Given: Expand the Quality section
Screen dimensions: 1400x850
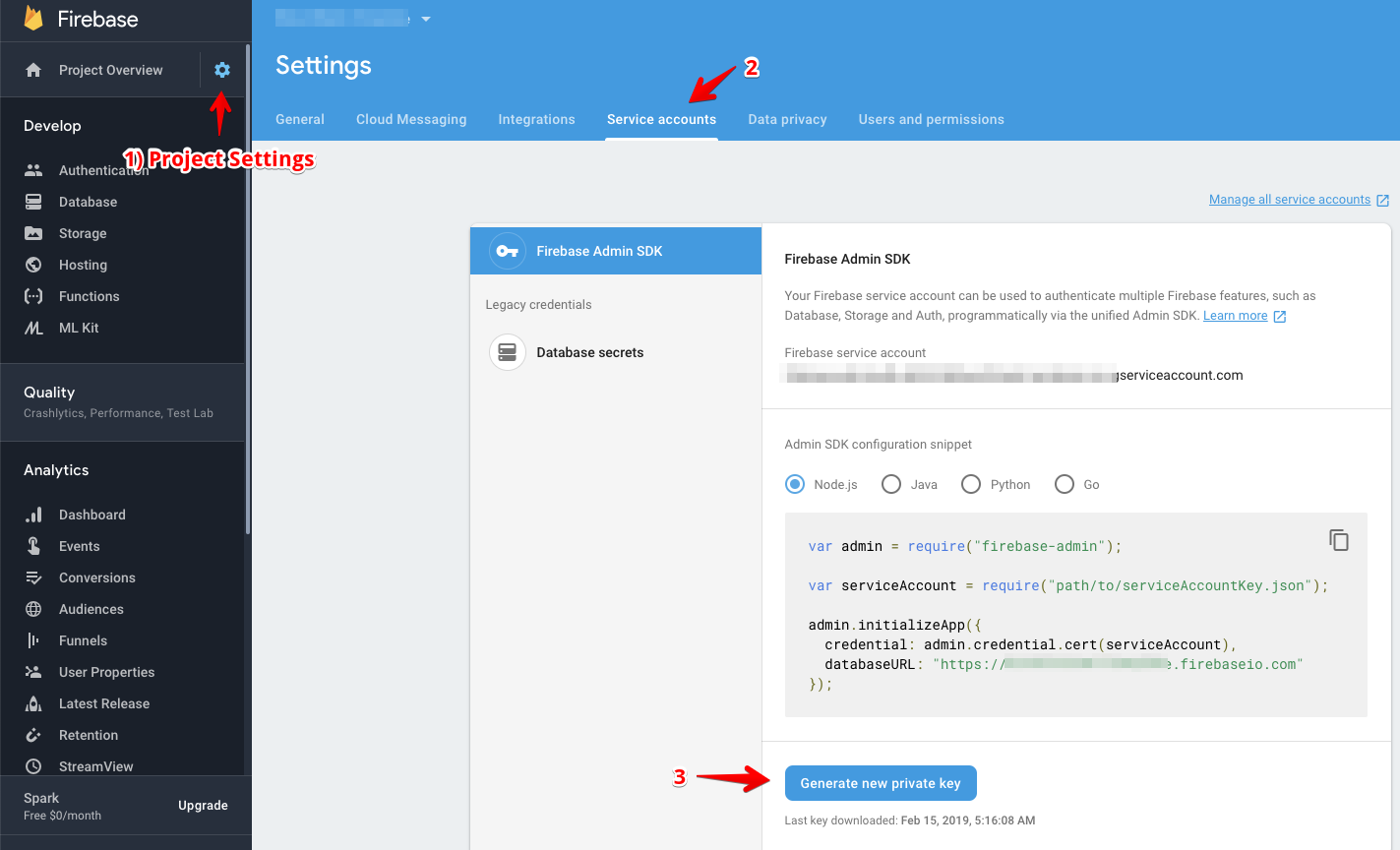Looking at the screenshot, I should (122, 401).
